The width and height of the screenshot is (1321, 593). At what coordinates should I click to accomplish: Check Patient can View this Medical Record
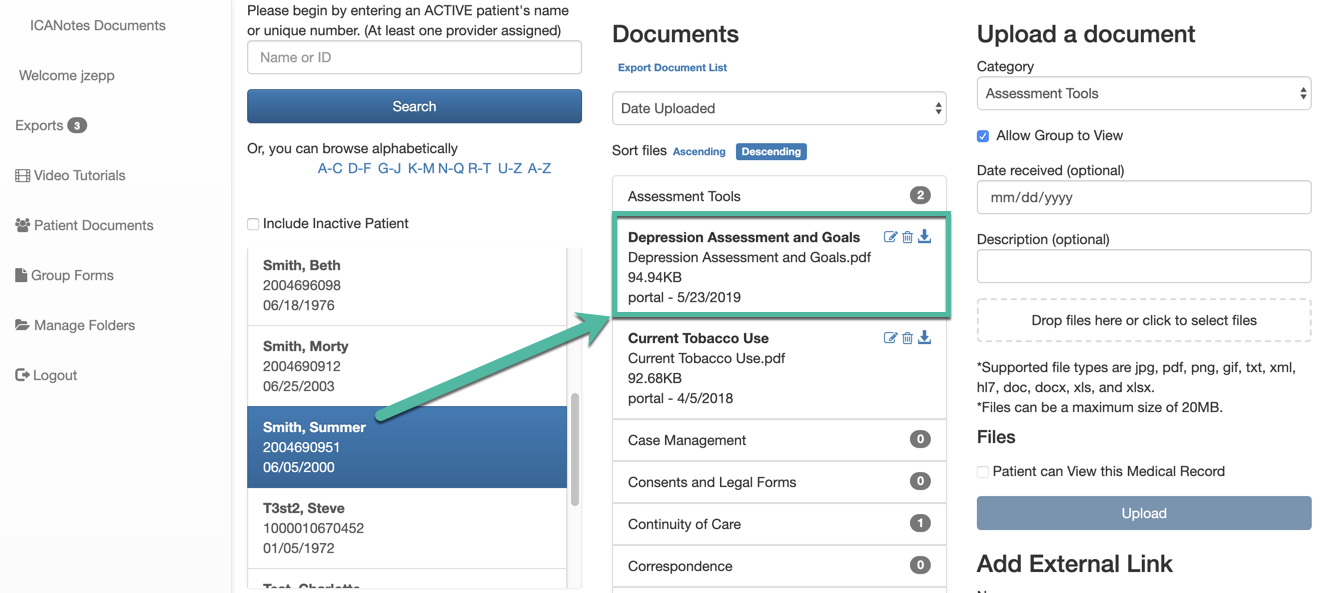click(983, 471)
